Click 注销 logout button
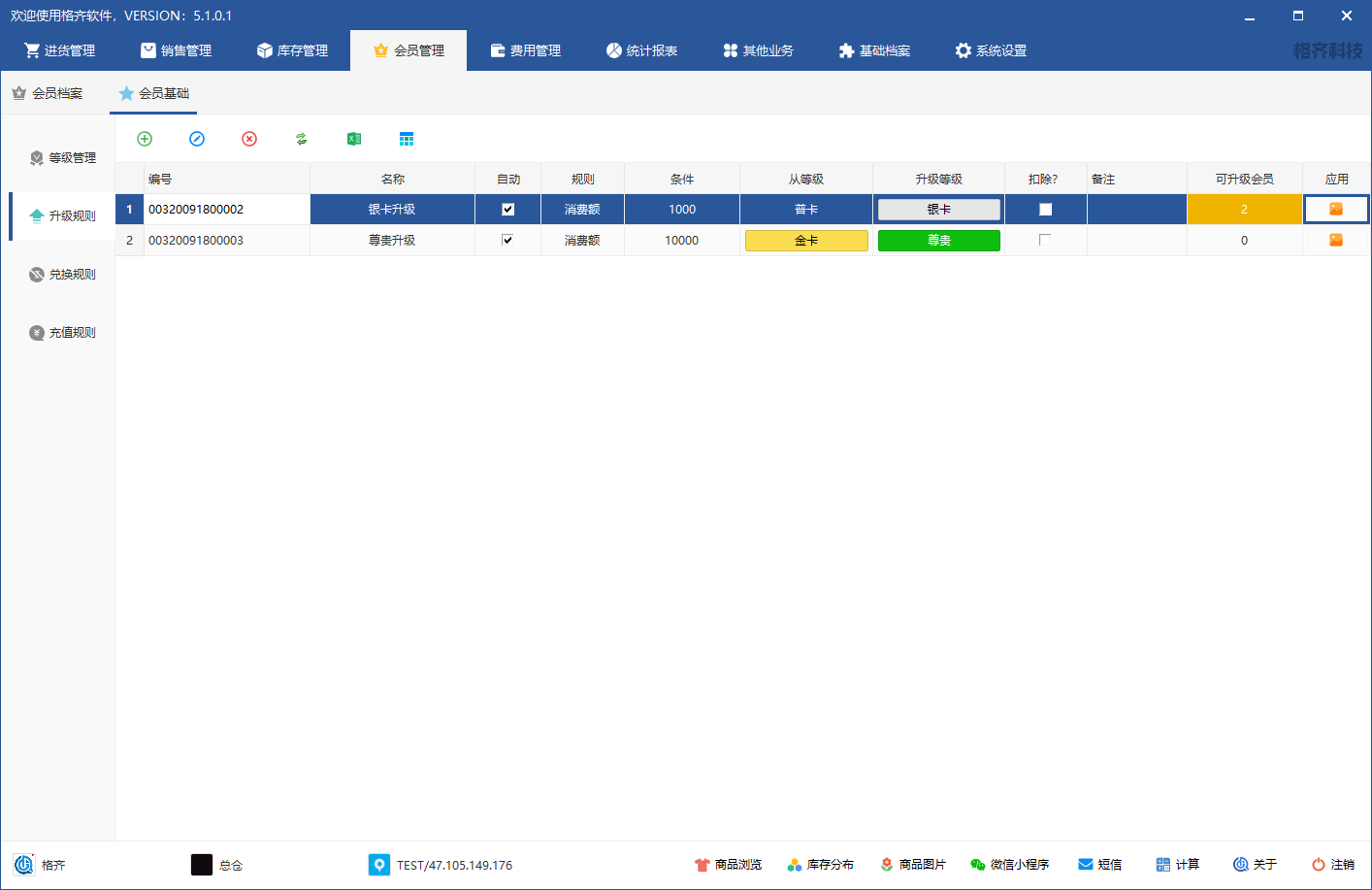The height and width of the screenshot is (890, 1372). click(x=1333, y=865)
